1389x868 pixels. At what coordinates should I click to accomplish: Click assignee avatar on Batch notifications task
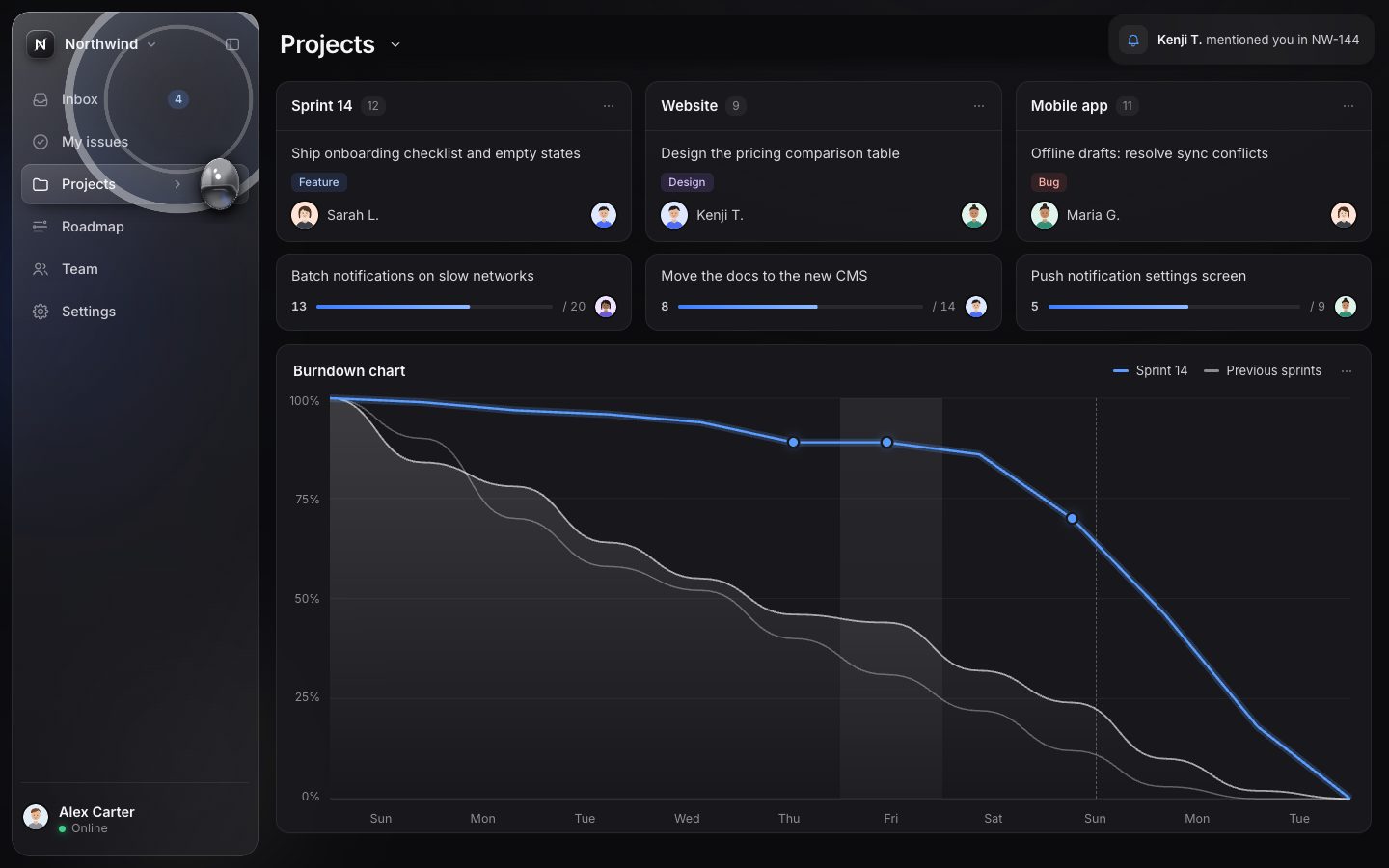pyautogui.click(x=606, y=307)
